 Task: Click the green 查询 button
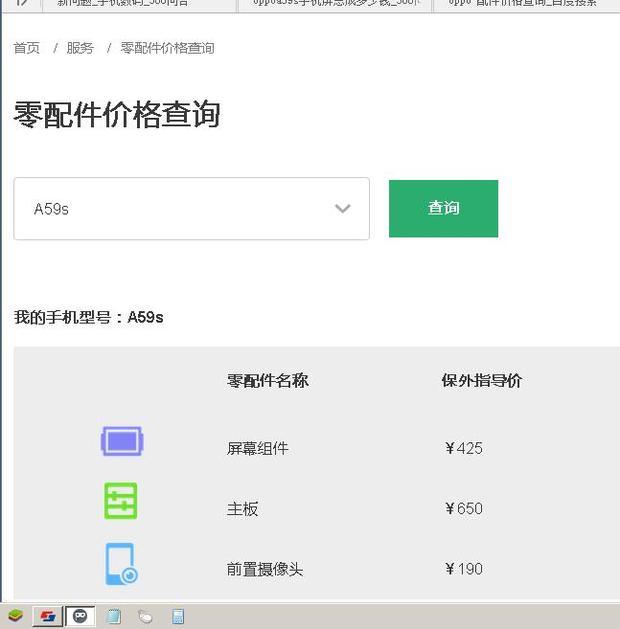[x=444, y=209]
